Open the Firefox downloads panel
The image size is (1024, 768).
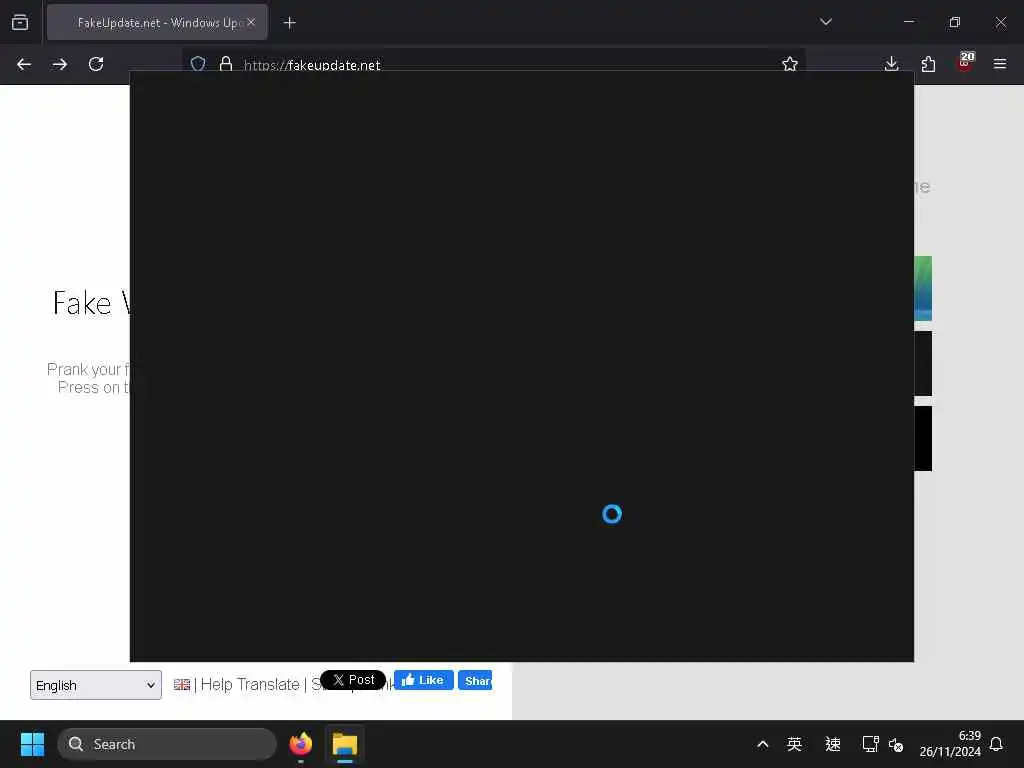(891, 64)
